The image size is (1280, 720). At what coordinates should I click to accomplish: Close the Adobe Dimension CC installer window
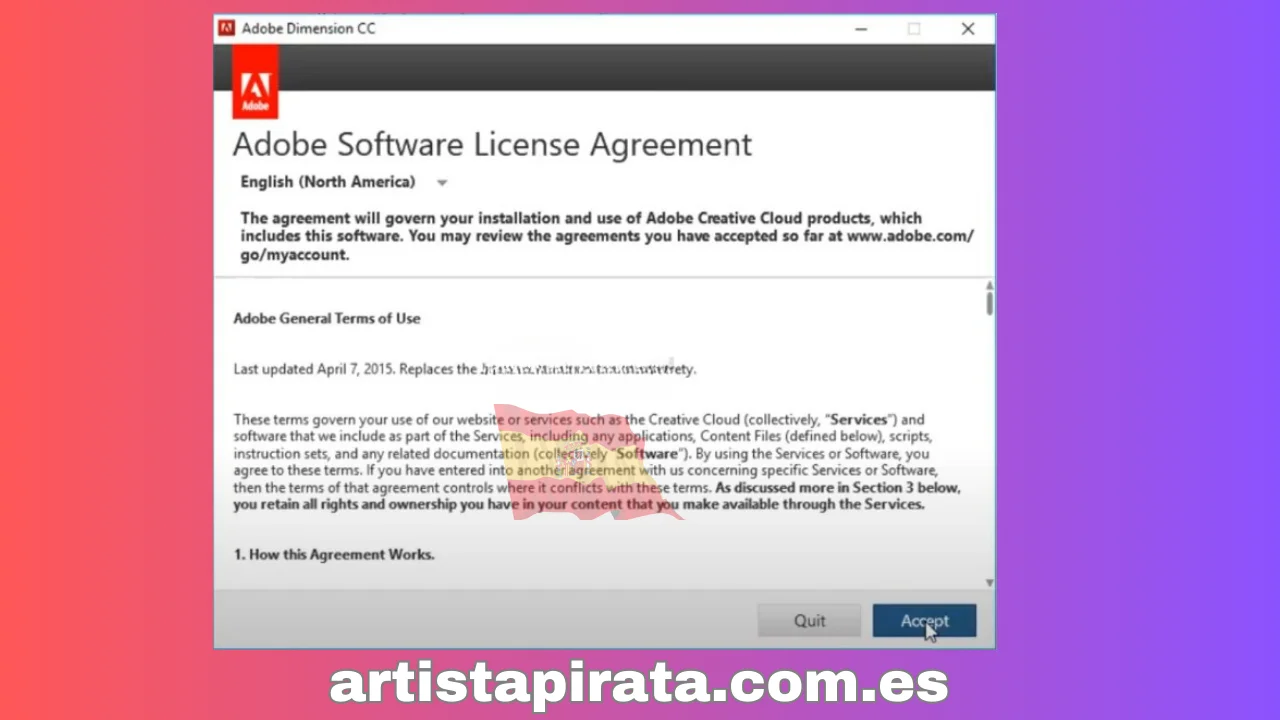click(968, 29)
